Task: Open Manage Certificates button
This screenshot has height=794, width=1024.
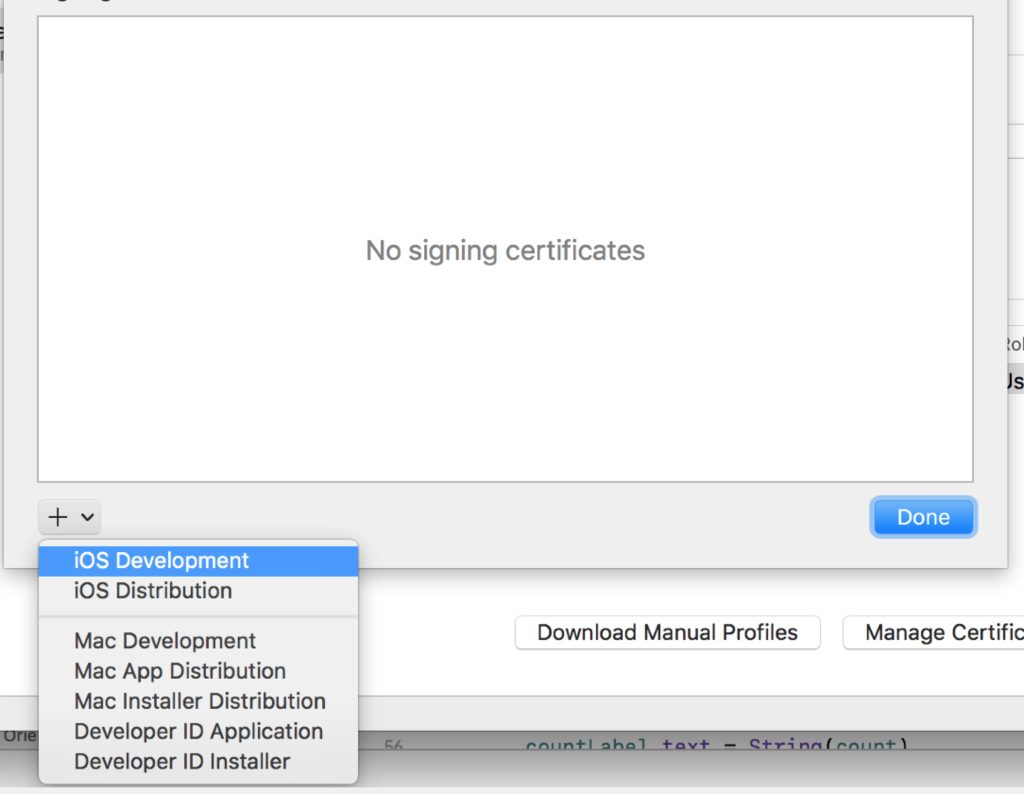Action: (934, 633)
